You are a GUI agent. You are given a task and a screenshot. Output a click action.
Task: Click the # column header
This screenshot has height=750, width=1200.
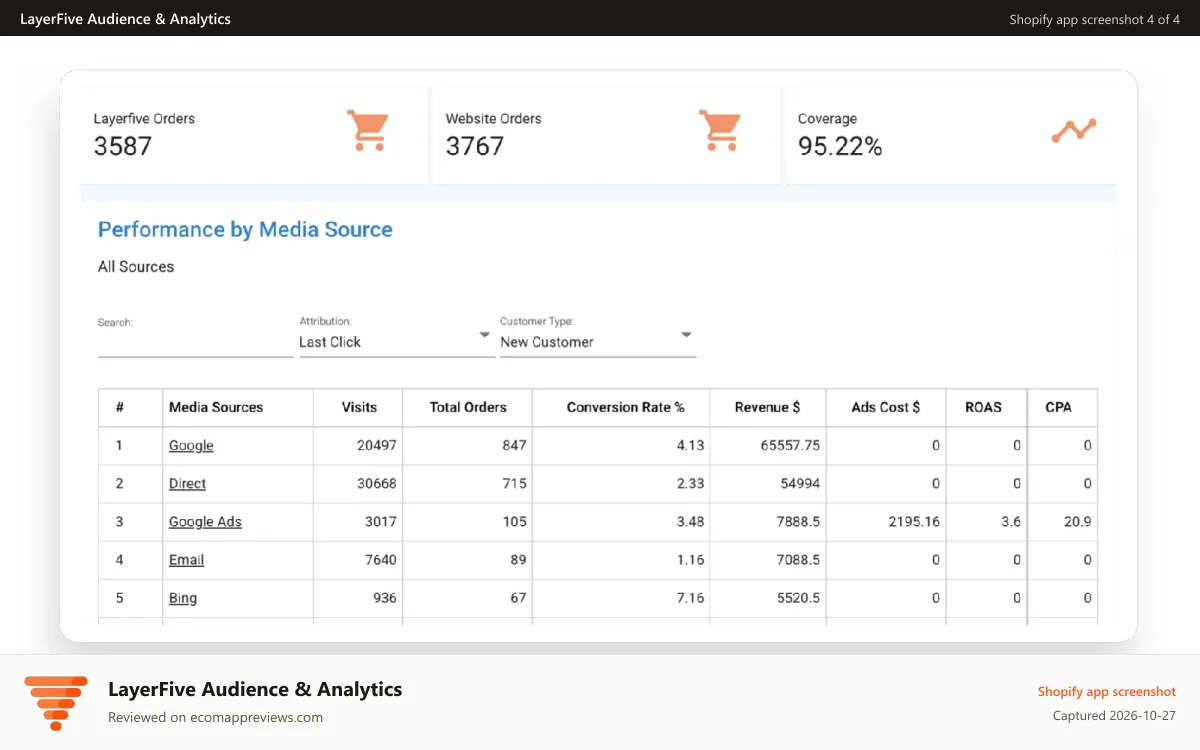pyautogui.click(x=130, y=408)
